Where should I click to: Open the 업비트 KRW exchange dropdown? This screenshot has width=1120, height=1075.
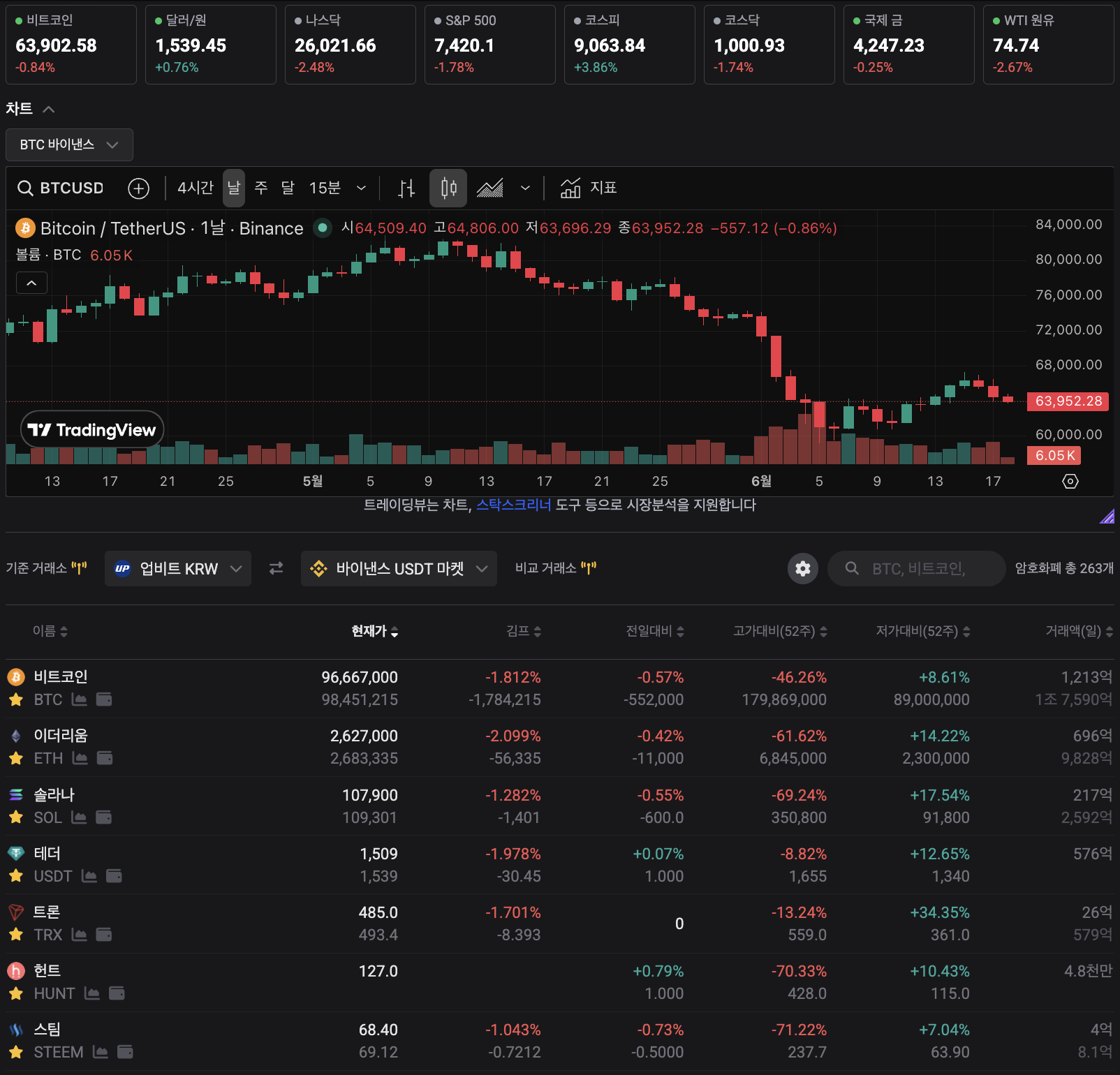(178, 568)
